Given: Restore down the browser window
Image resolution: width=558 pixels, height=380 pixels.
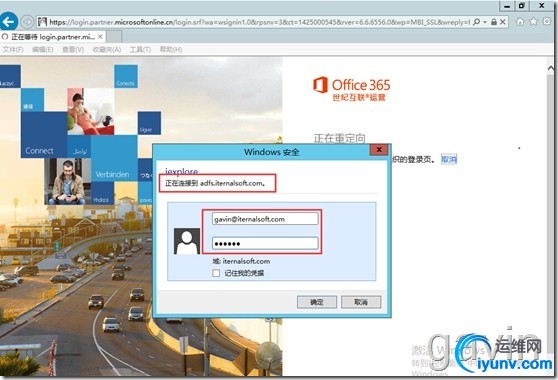Looking at the screenshot, I should (522, 6).
